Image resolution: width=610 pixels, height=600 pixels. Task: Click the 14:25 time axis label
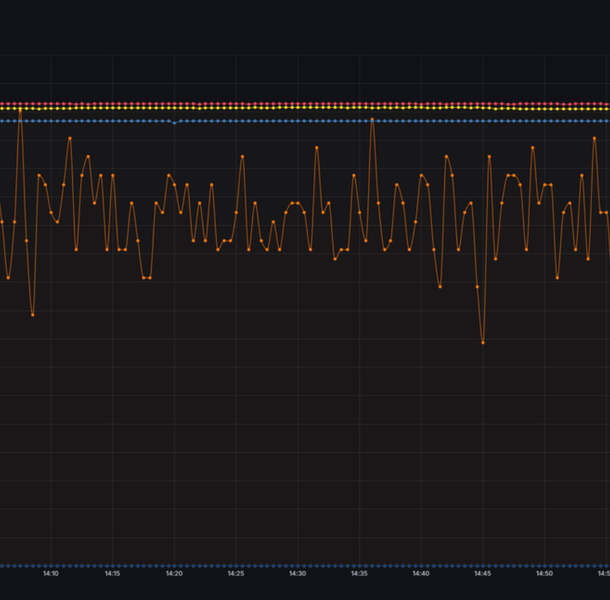point(235,574)
